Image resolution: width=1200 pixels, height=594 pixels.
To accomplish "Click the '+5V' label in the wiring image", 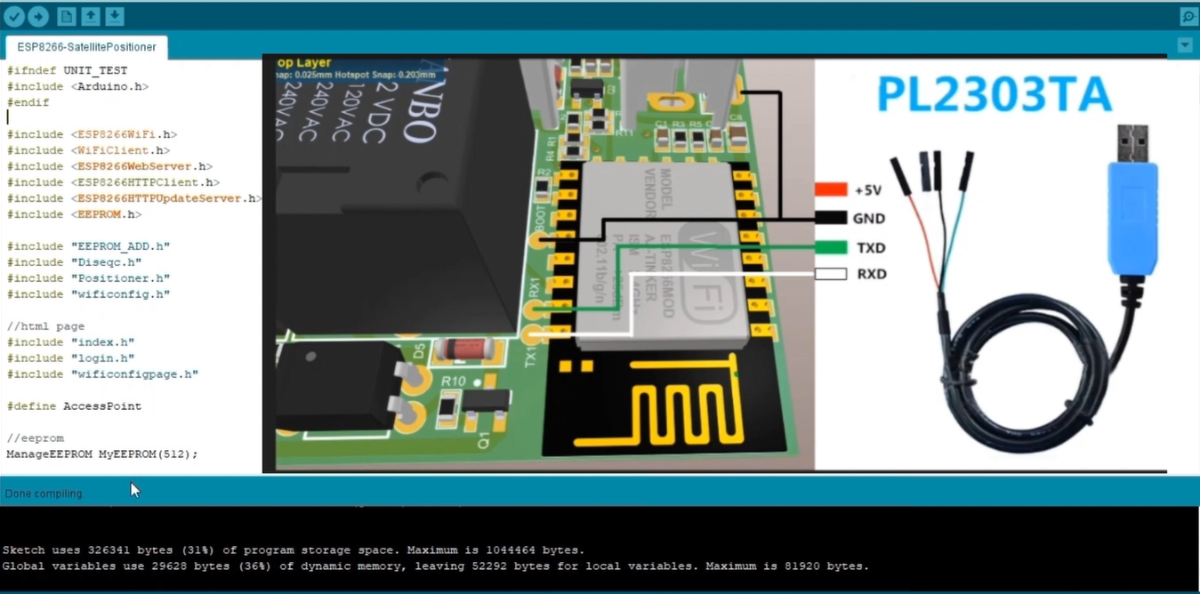I will (870, 189).
